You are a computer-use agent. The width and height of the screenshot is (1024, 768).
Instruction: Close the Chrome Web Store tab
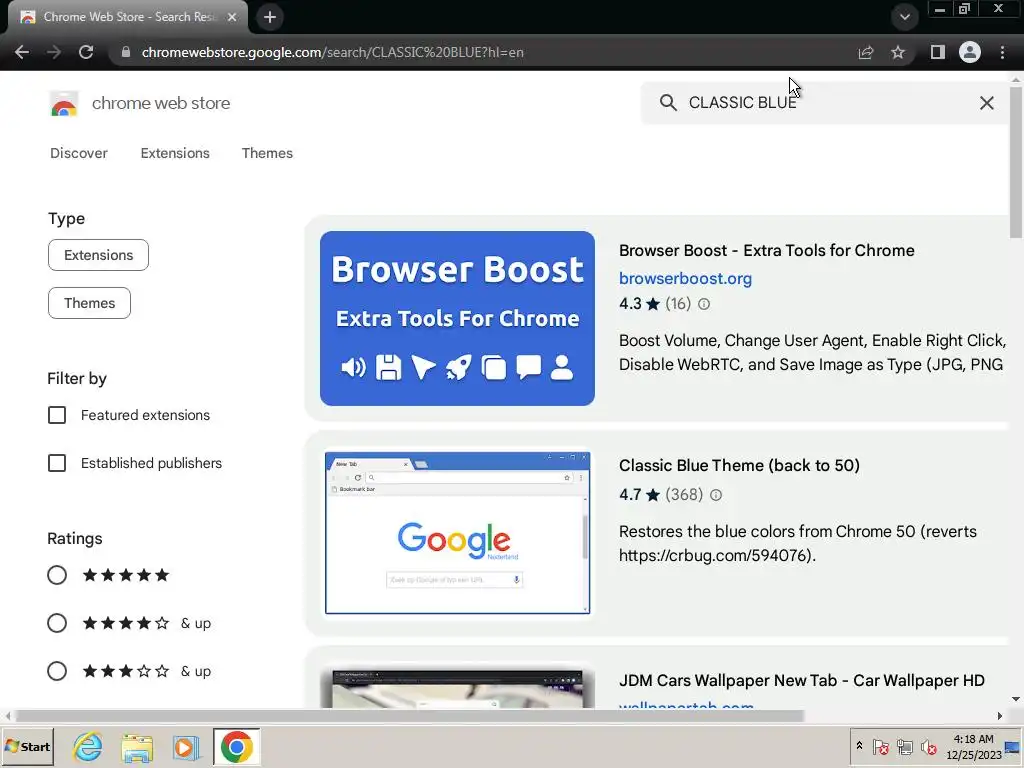point(232,17)
